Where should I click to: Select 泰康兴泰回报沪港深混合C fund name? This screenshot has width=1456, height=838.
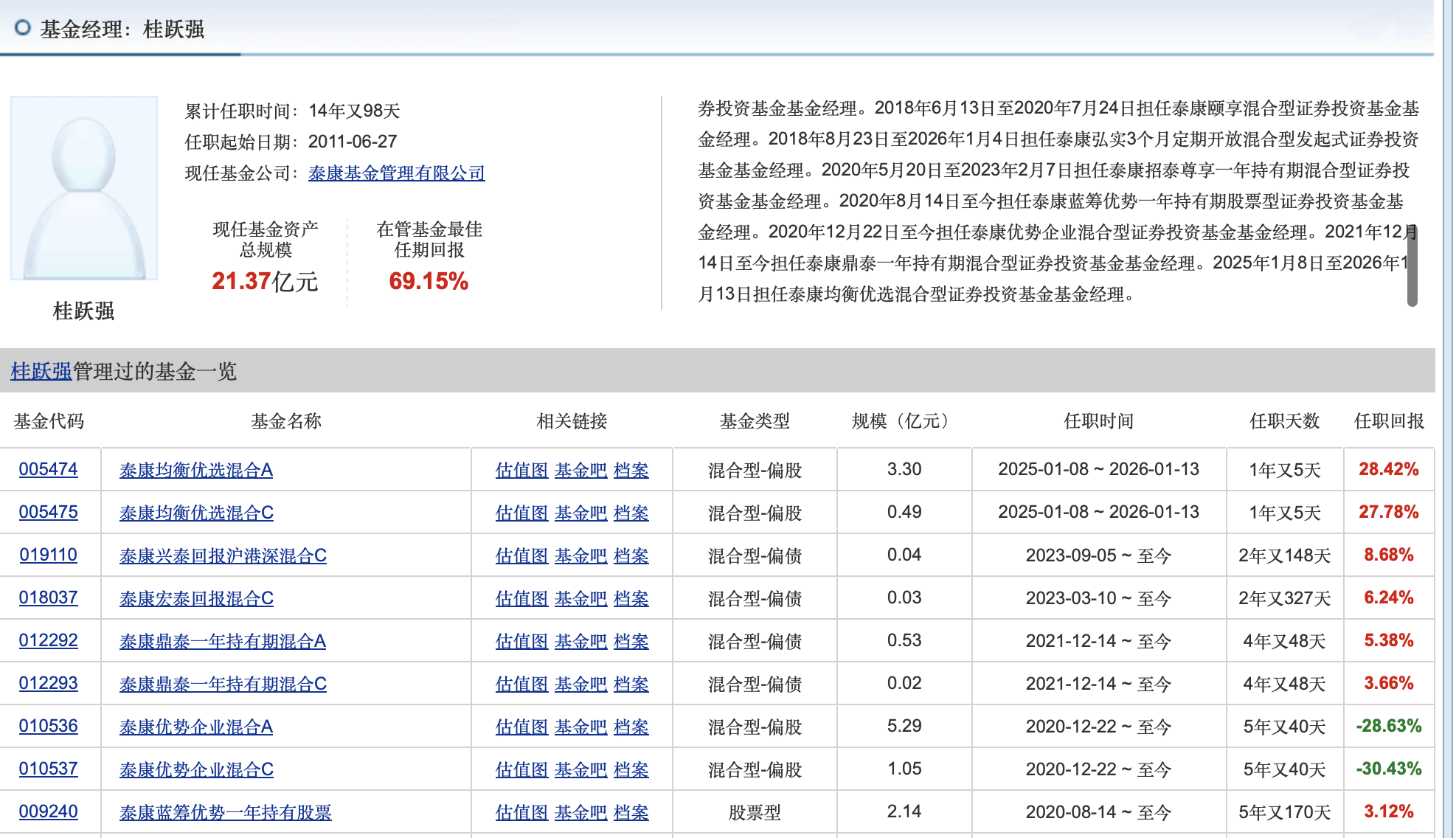[223, 555]
